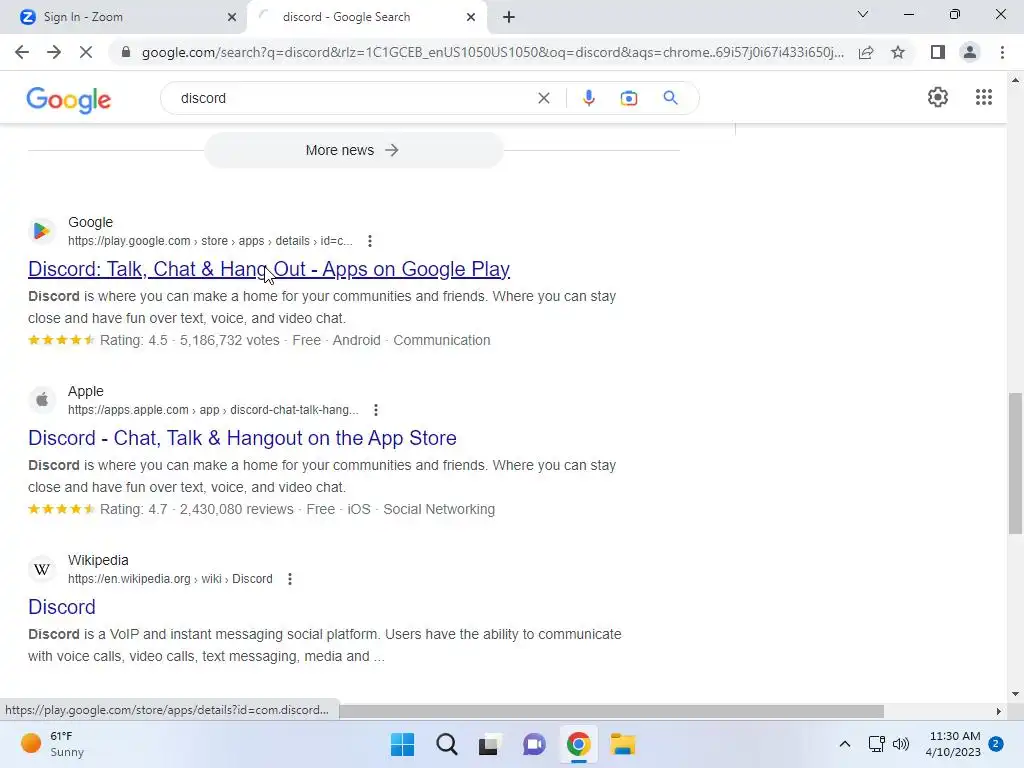Screen dimensions: 1024x768
Task: Open the Wikipedia Discord article link
Action: (62, 607)
